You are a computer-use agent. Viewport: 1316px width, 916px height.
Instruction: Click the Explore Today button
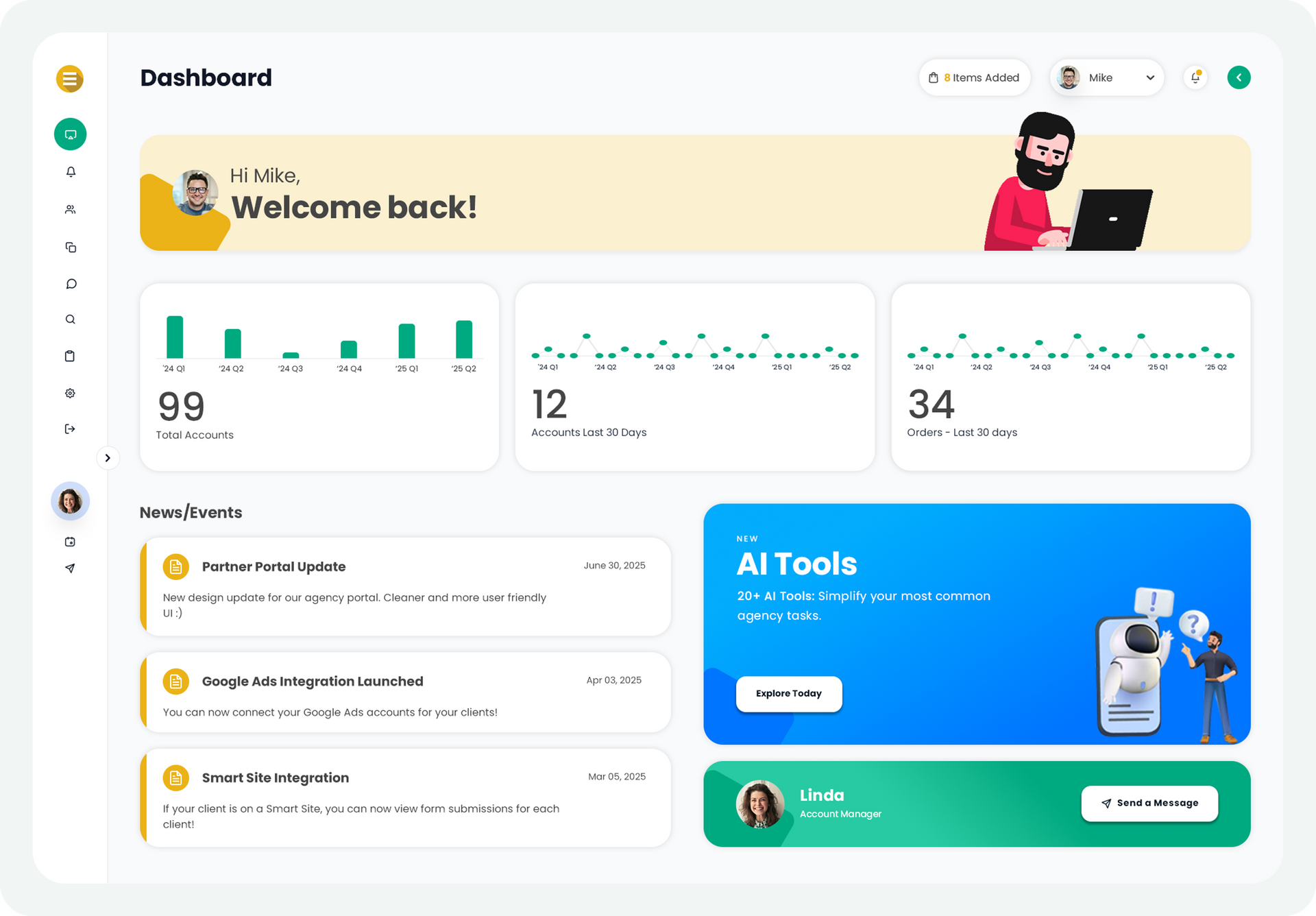788,694
